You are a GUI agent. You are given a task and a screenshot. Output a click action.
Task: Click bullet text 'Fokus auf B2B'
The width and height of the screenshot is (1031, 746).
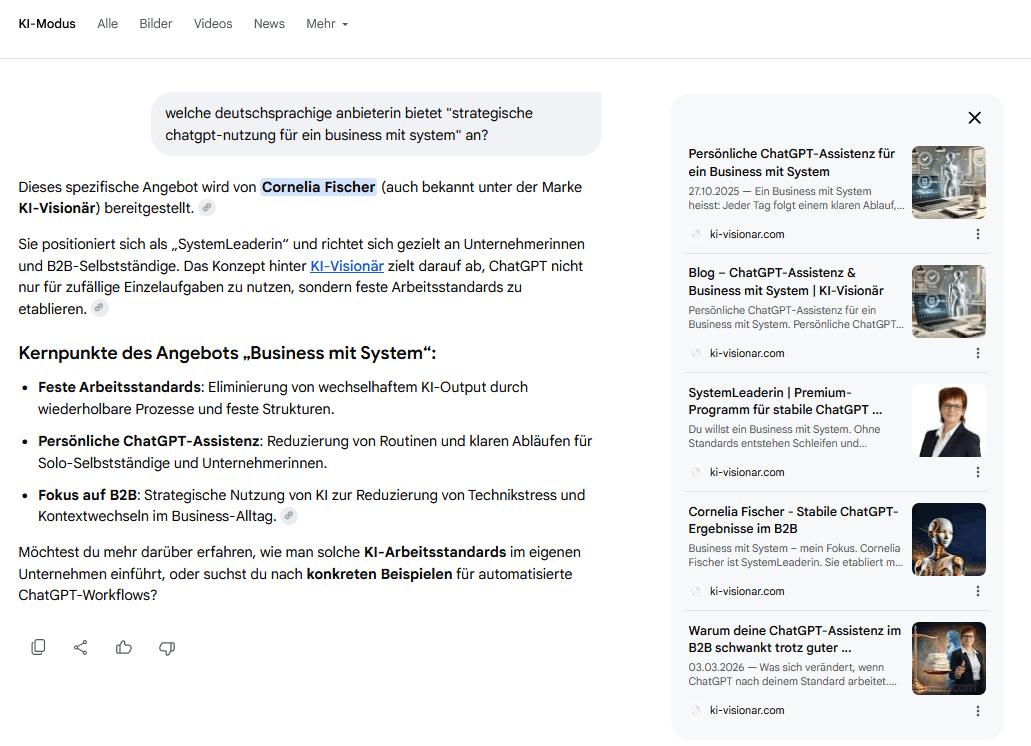[87, 495]
